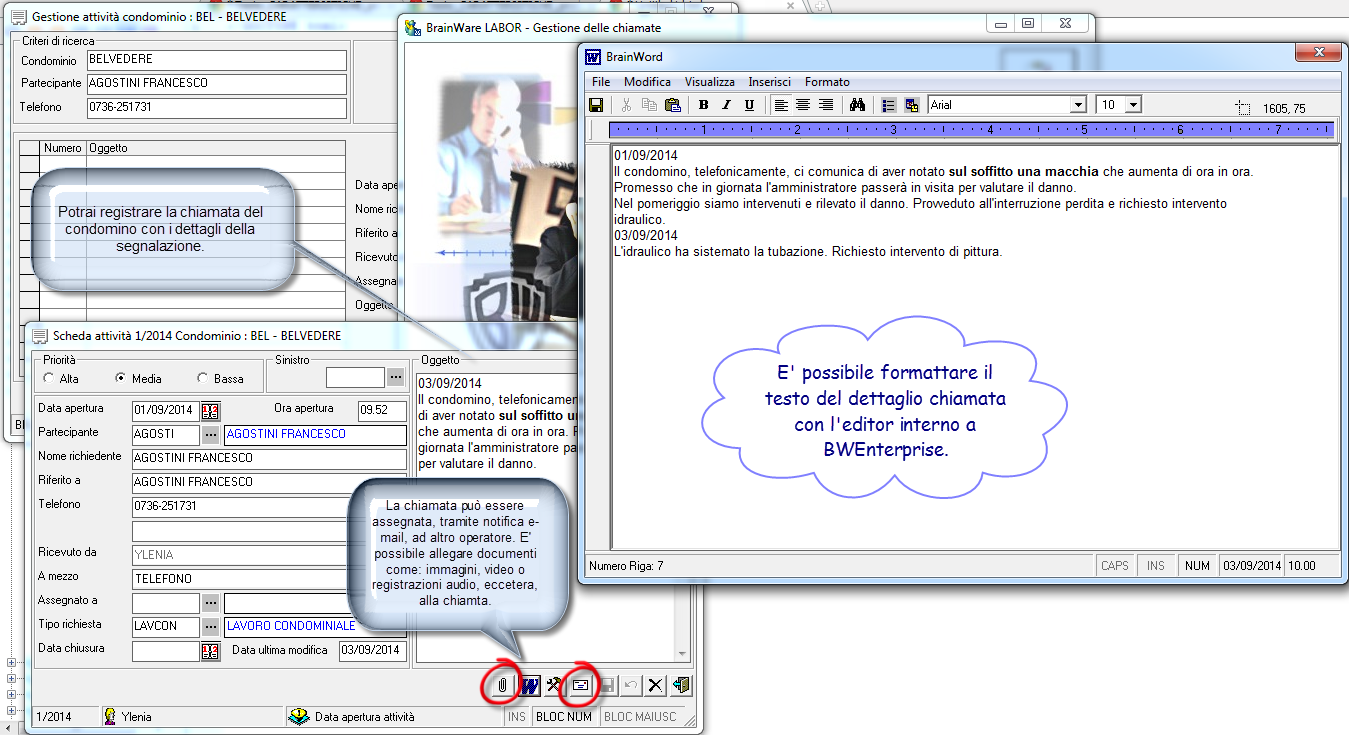Screen dimensions: 1349x735
Task: Open the calendar picker beside Data apertura
Action: click(210, 411)
